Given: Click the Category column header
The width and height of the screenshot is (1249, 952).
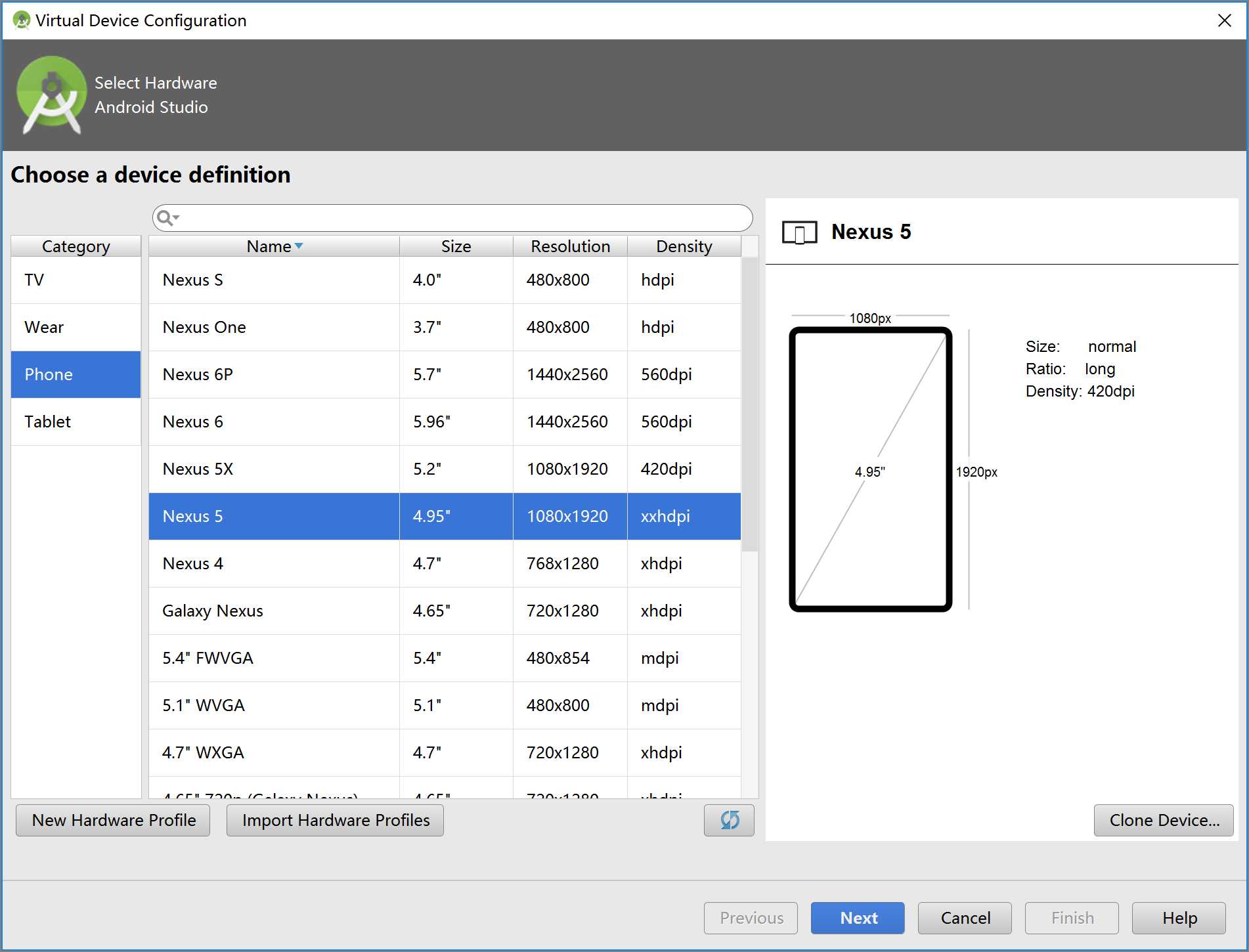Looking at the screenshot, I should pos(76,246).
